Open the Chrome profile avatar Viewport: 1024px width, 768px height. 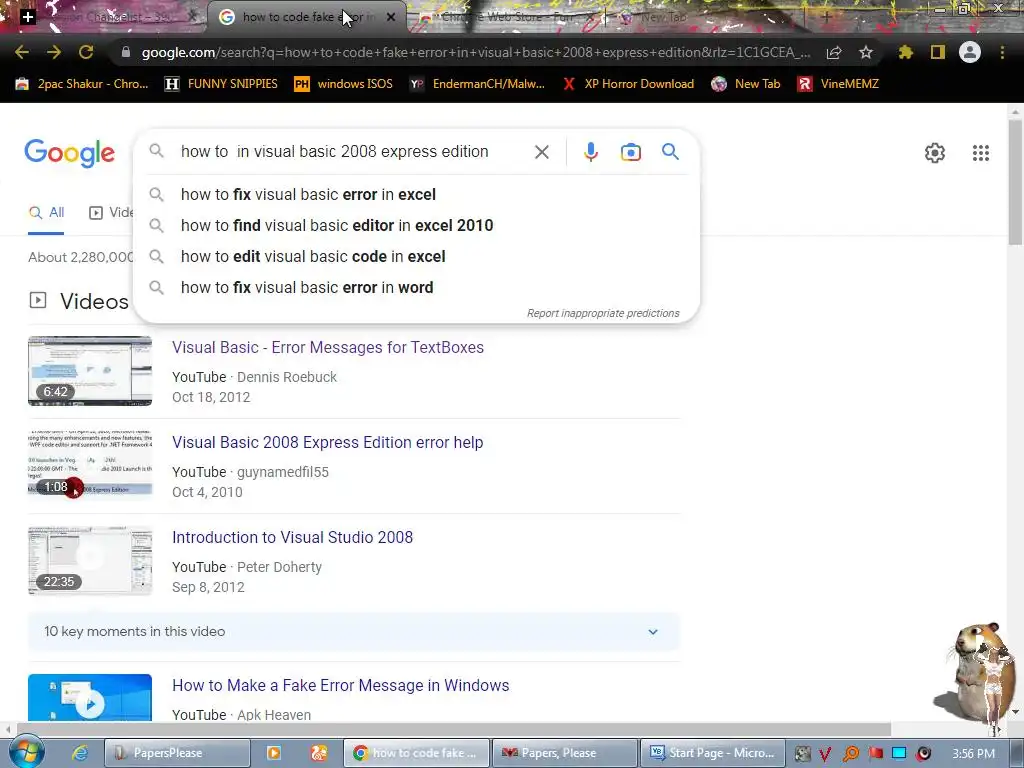(970, 52)
